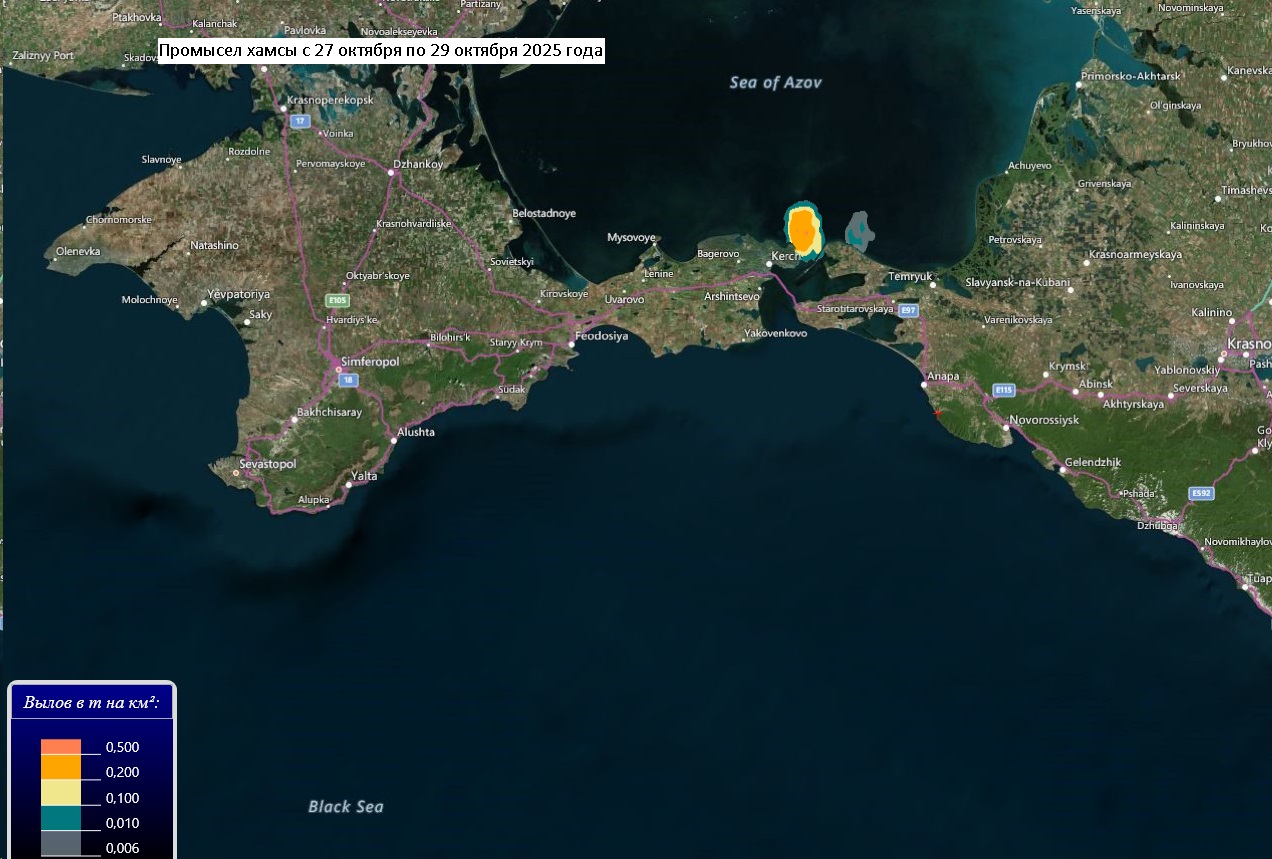Click the Novorossiysk city label
Viewport: 1272px width, 859px height.
pyautogui.click(x=1045, y=420)
